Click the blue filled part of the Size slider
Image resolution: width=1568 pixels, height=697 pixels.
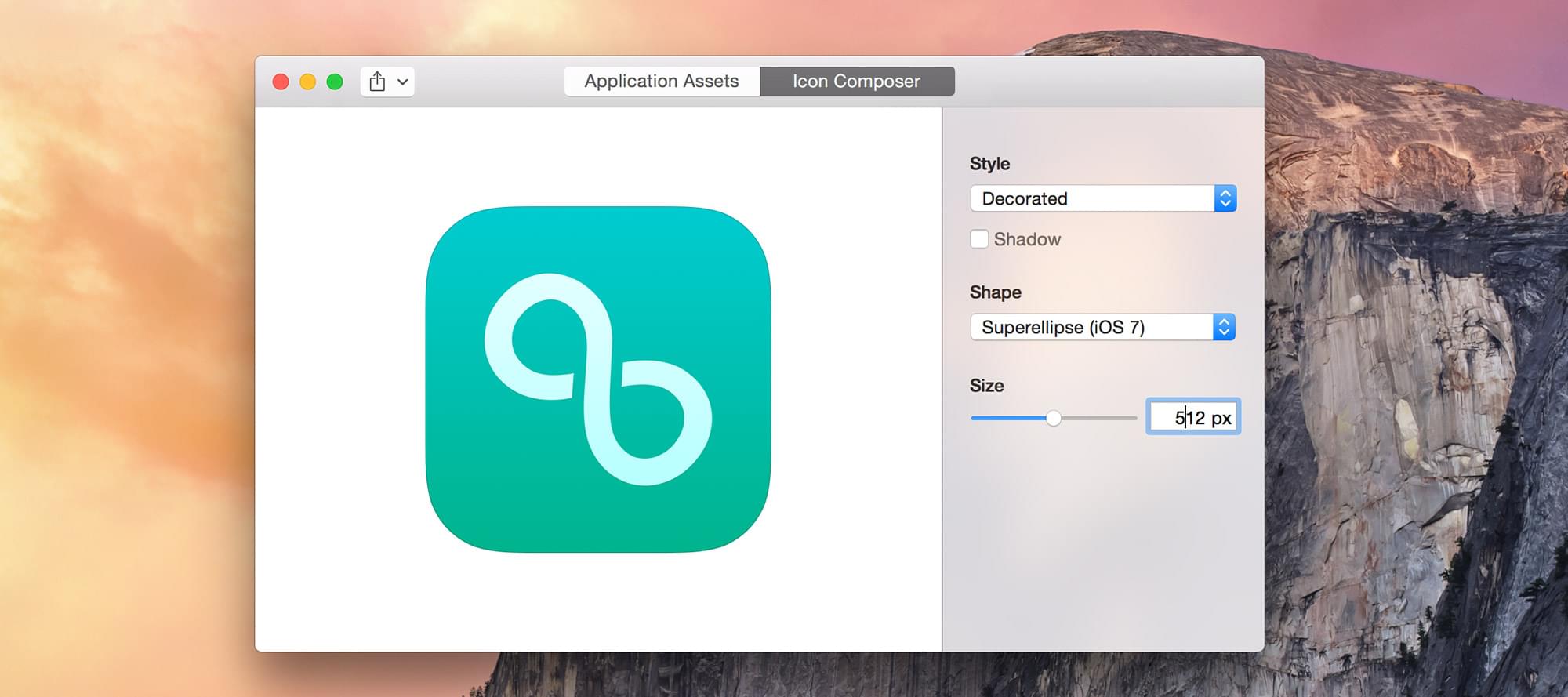[1007, 418]
